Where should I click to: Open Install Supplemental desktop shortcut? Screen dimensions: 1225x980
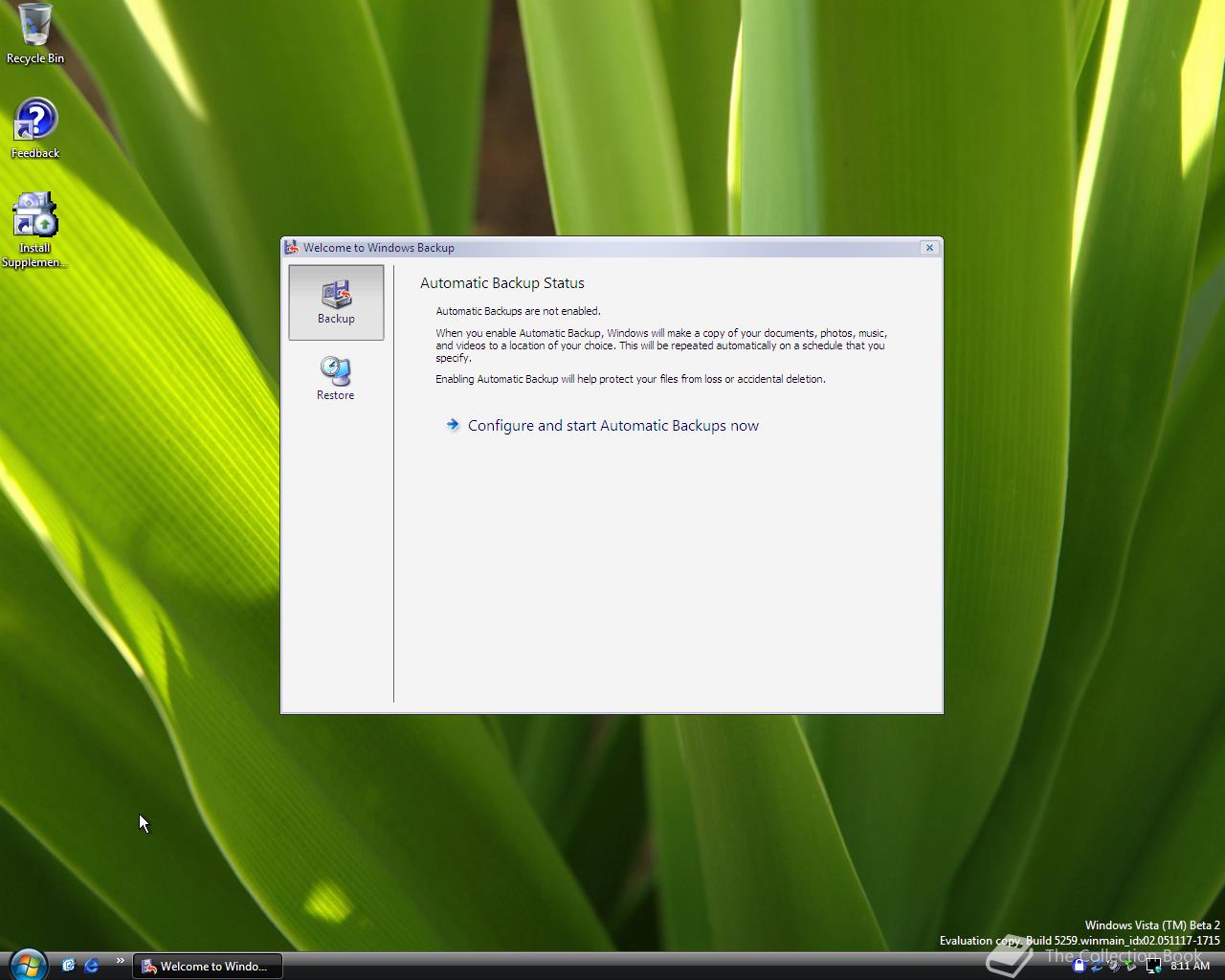pos(34,231)
